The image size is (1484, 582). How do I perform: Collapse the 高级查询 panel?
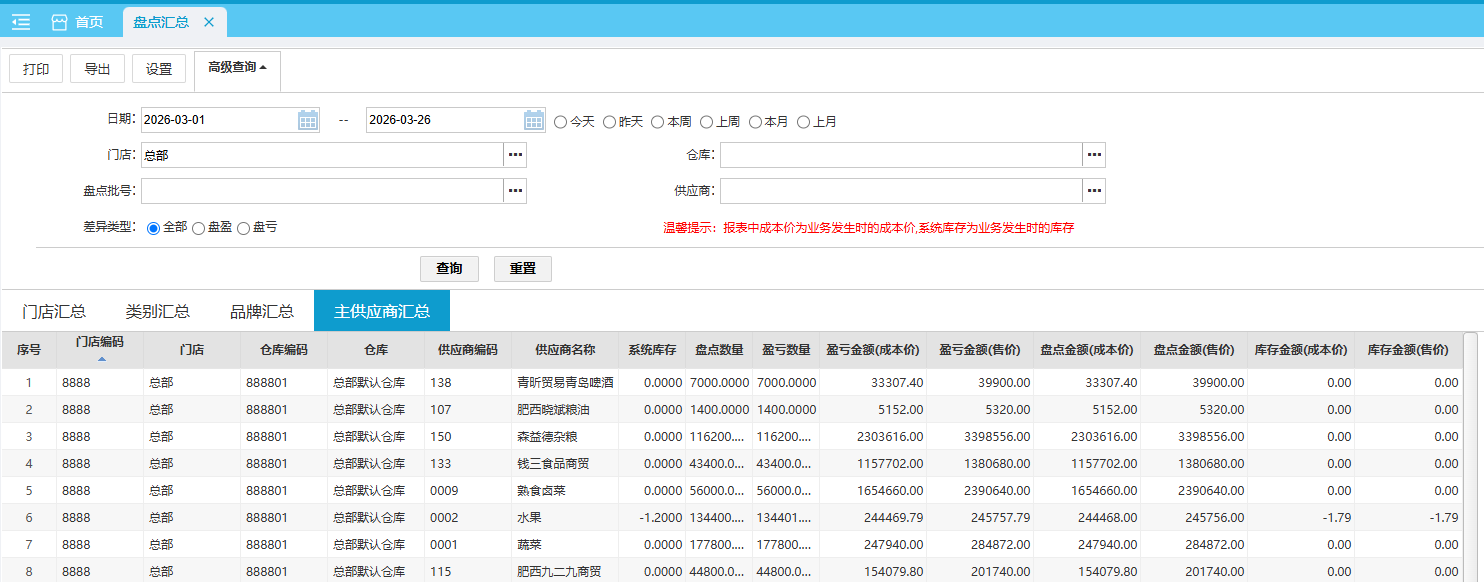237,68
